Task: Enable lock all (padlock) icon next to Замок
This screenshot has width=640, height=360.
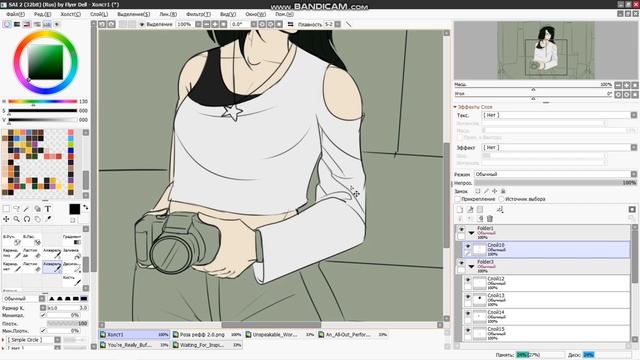Action: click(503, 191)
